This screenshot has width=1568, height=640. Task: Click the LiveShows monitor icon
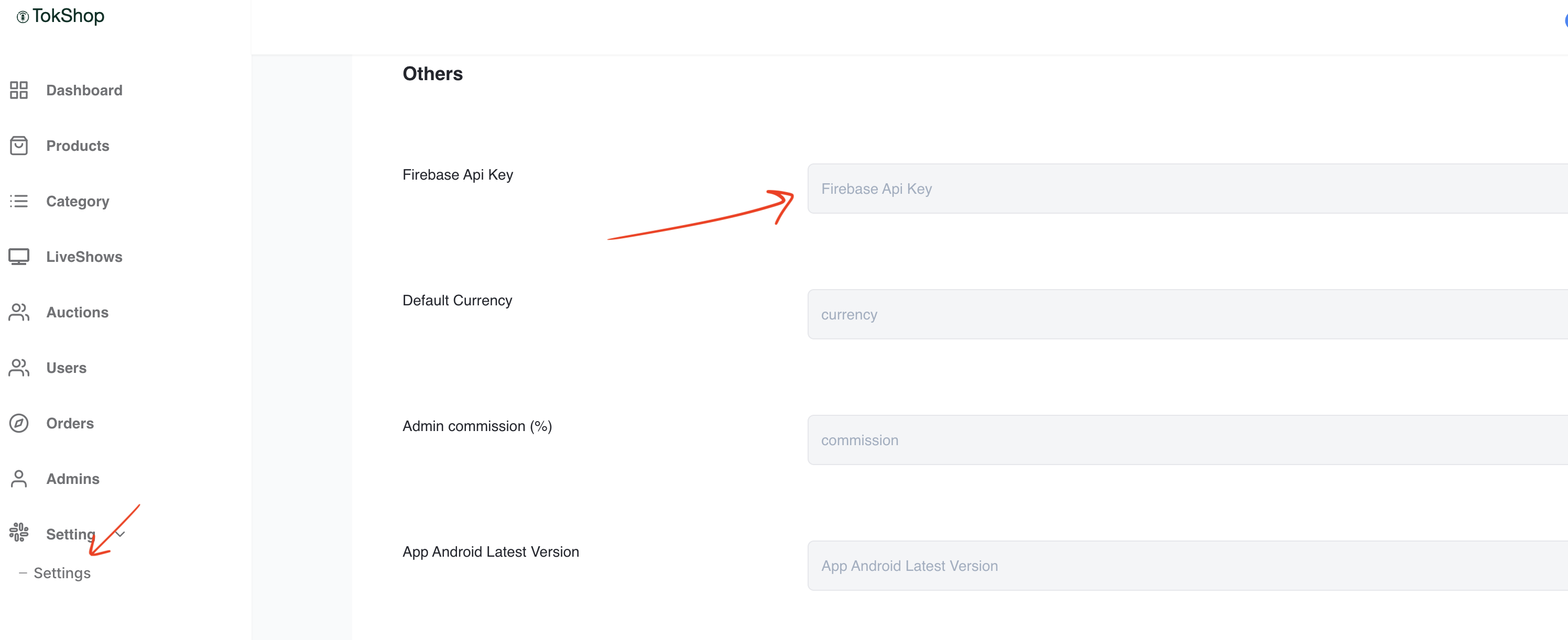19,257
